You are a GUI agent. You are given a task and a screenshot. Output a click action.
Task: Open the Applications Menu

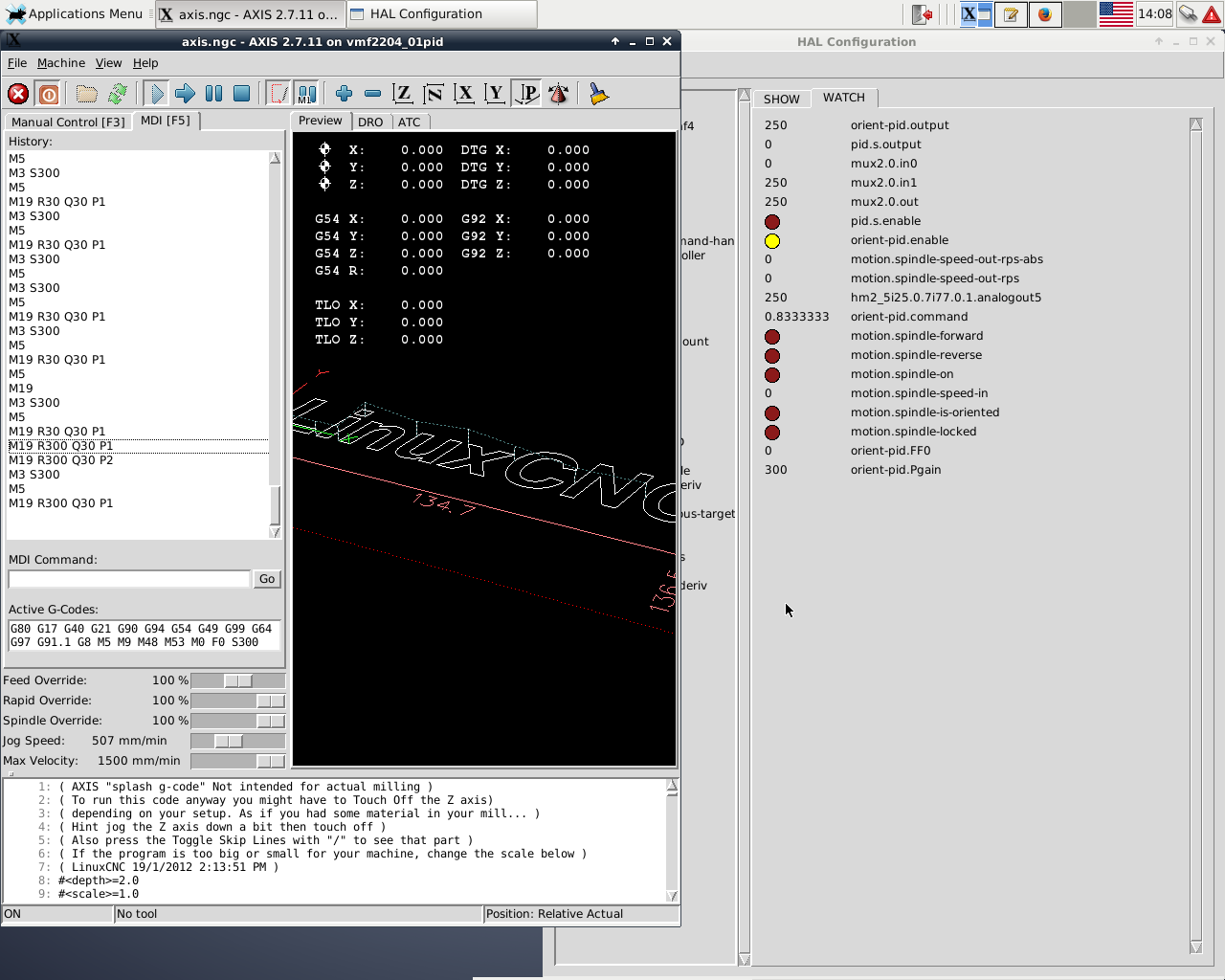[75, 13]
